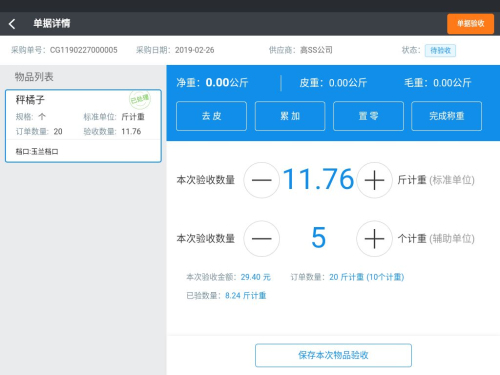Click 毛重 0.00公斤 reading
The height and width of the screenshot is (375, 500).
point(438,83)
